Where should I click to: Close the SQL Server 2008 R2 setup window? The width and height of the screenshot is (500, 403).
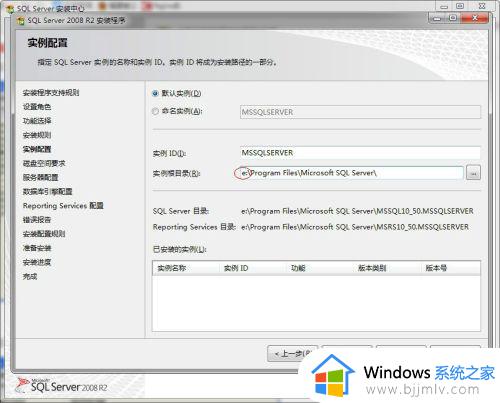[475, 18]
